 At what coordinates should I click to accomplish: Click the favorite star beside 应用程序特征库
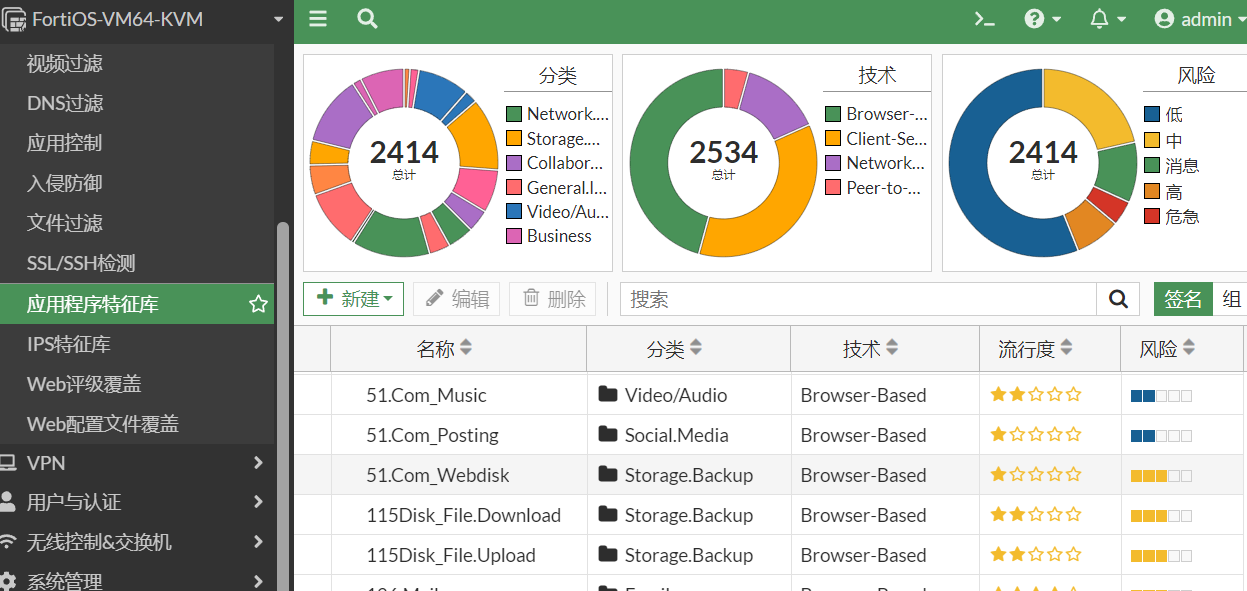coord(258,304)
